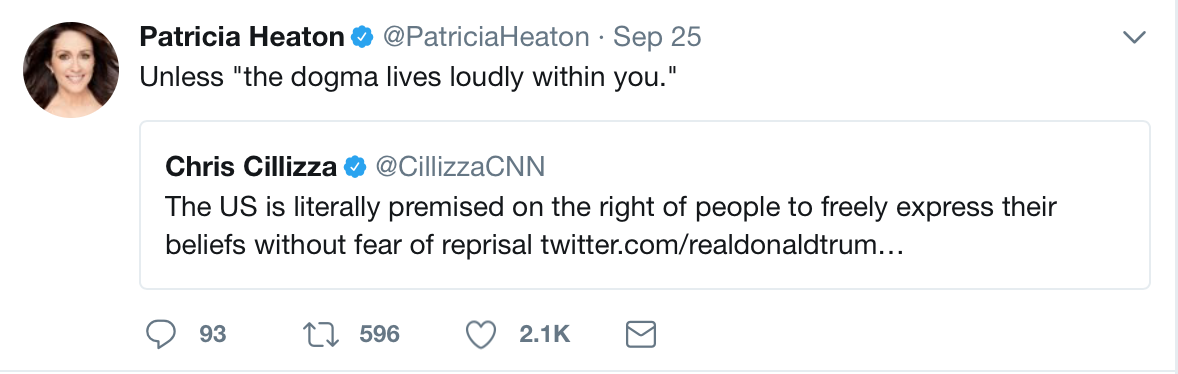Click the Sep 25 timestamp
This screenshot has height=374, width=1178.
point(657,36)
